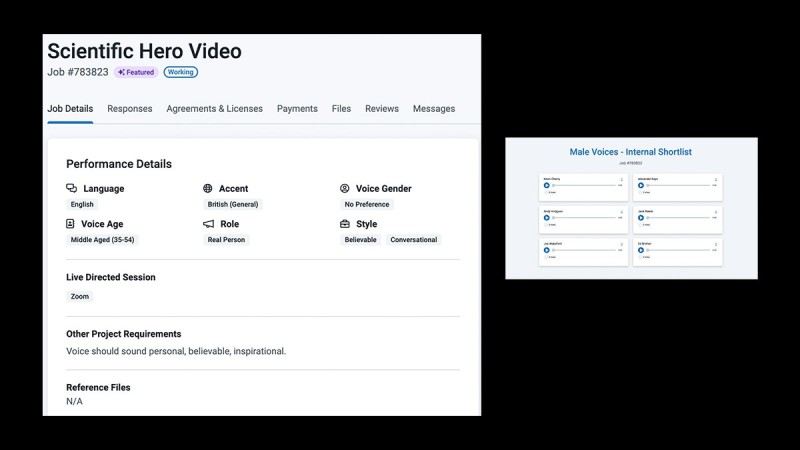
Task: Click the Role megaphone icon
Action: click(208, 223)
